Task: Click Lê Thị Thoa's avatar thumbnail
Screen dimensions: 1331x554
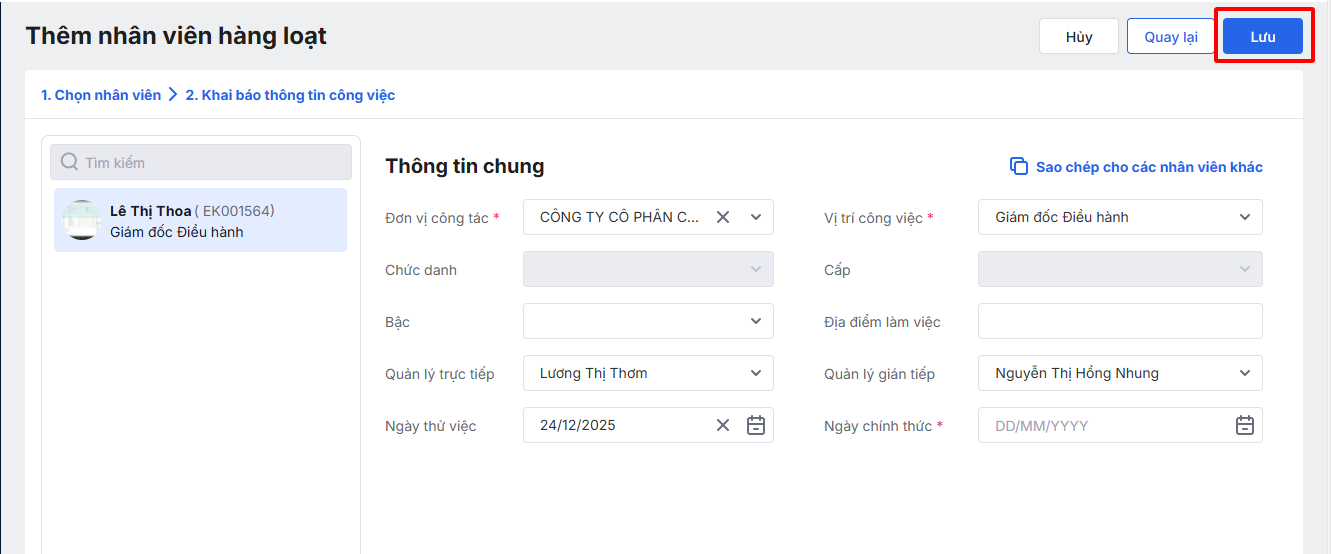Action: (80, 220)
